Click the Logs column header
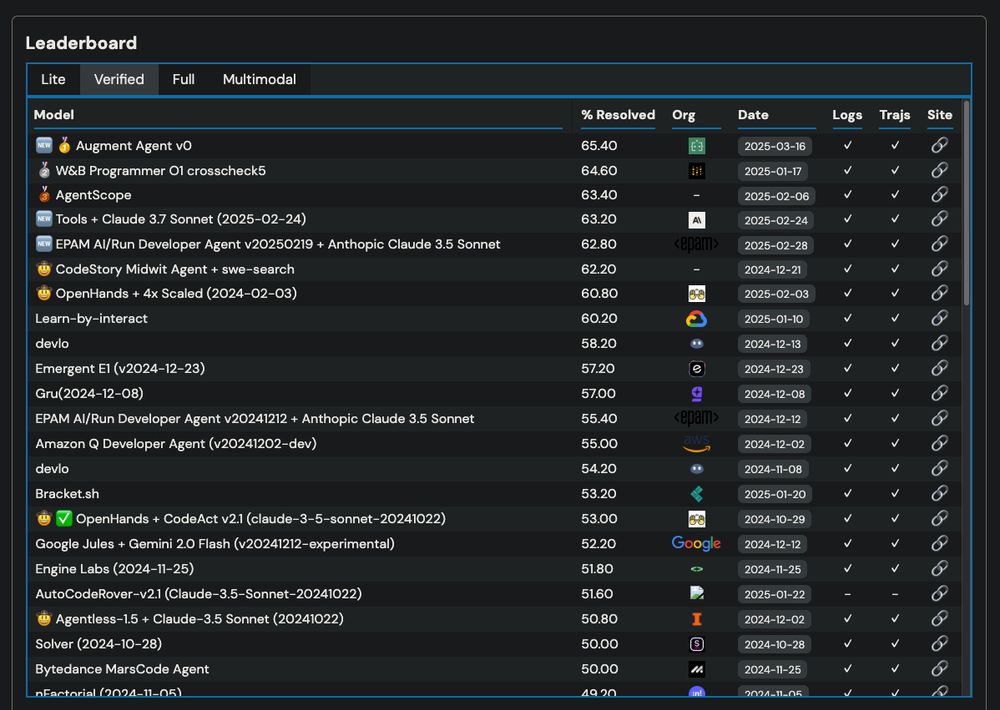Screen dimensions: 1000x710 point(847,115)
